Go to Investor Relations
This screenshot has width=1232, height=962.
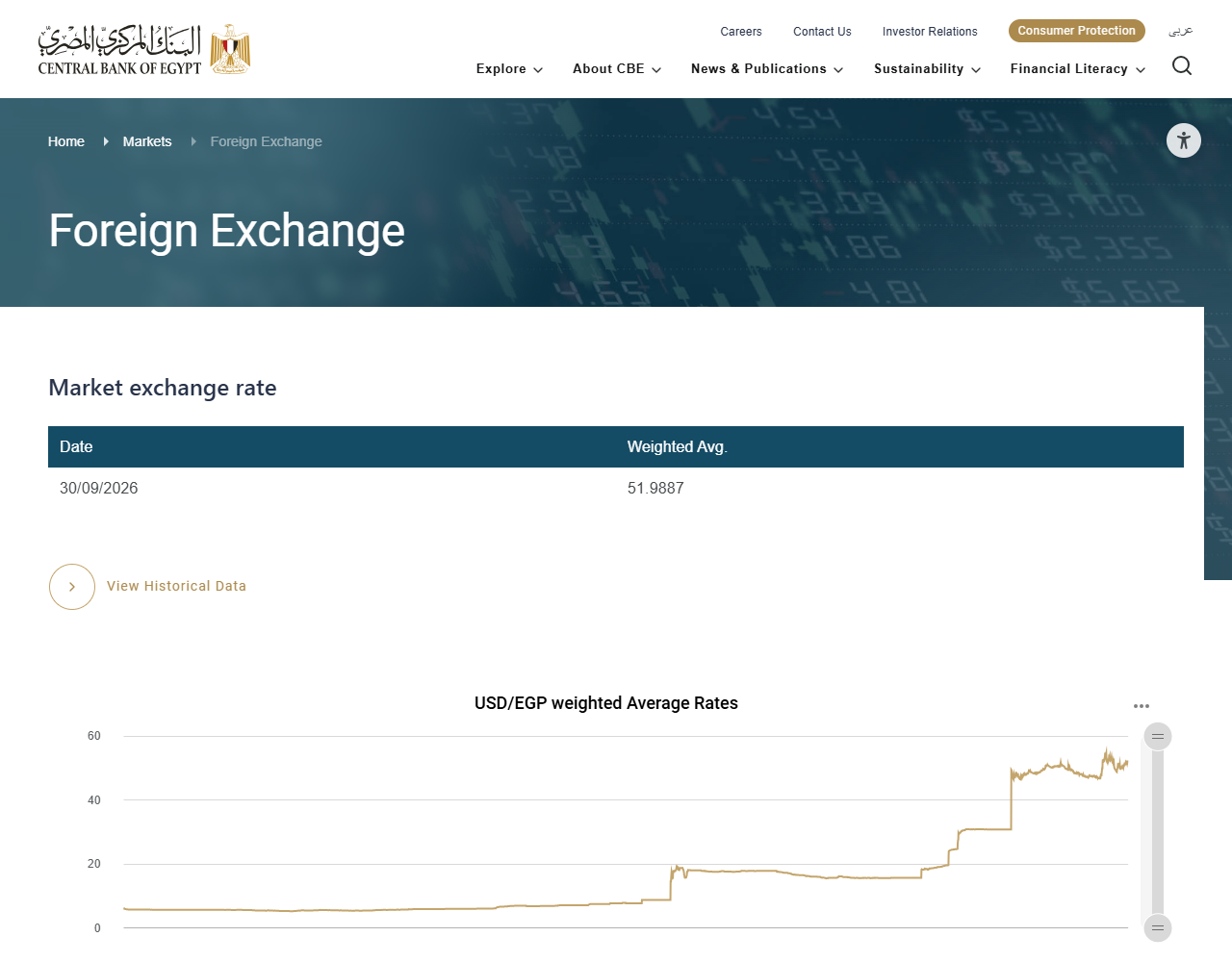(930, 32)
